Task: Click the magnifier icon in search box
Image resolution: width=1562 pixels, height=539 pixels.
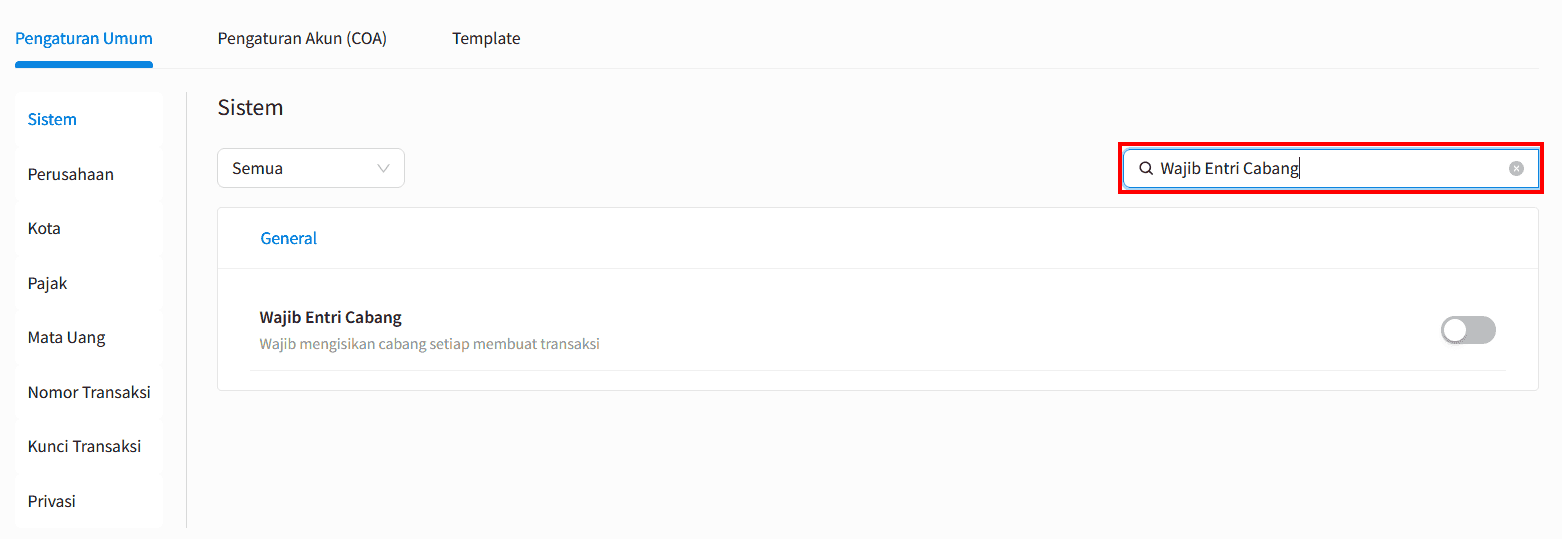Action: coord(1146,169)
